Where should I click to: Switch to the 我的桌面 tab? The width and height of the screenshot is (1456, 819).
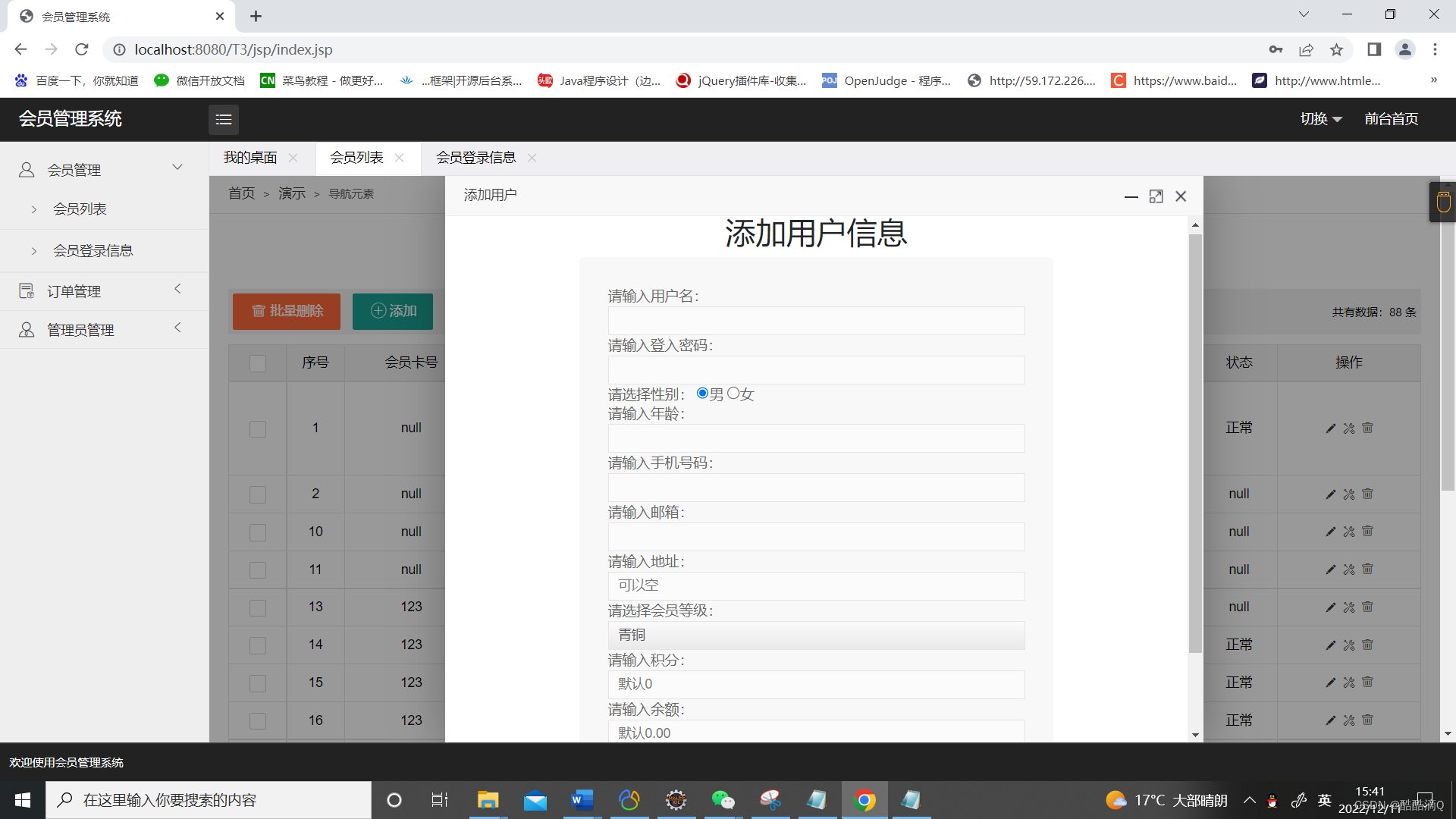click(x=250, y=158)
